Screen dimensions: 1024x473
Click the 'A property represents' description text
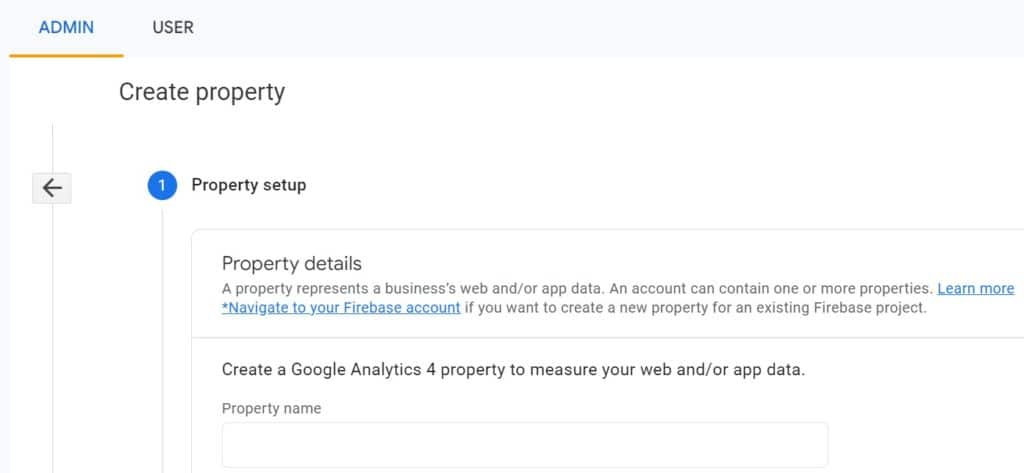coord(577,288)
